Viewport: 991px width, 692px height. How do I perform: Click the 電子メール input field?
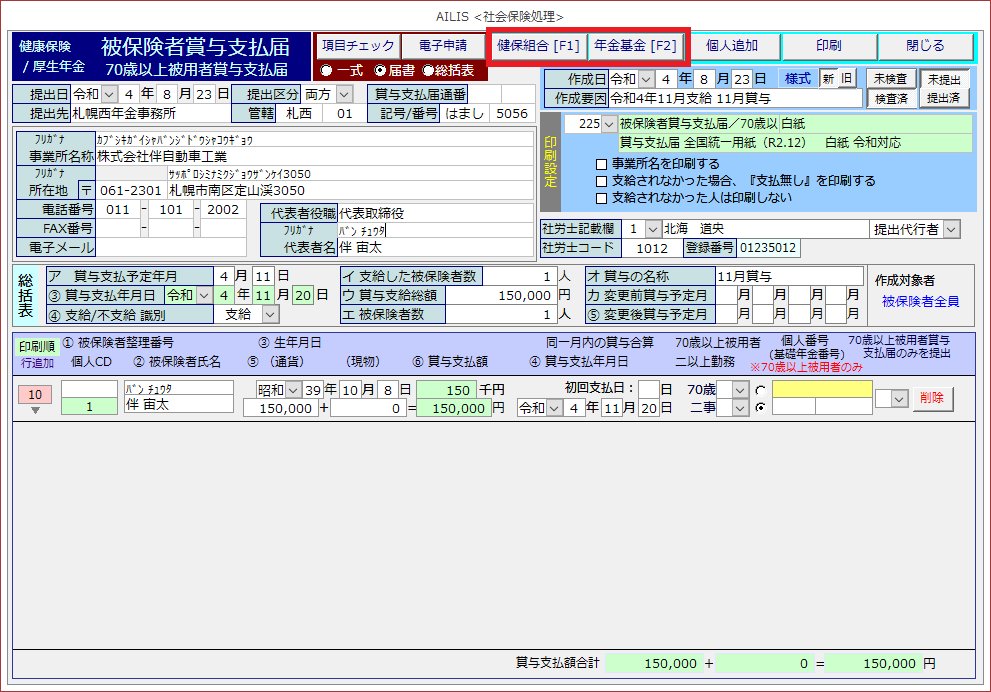[171, 247]
